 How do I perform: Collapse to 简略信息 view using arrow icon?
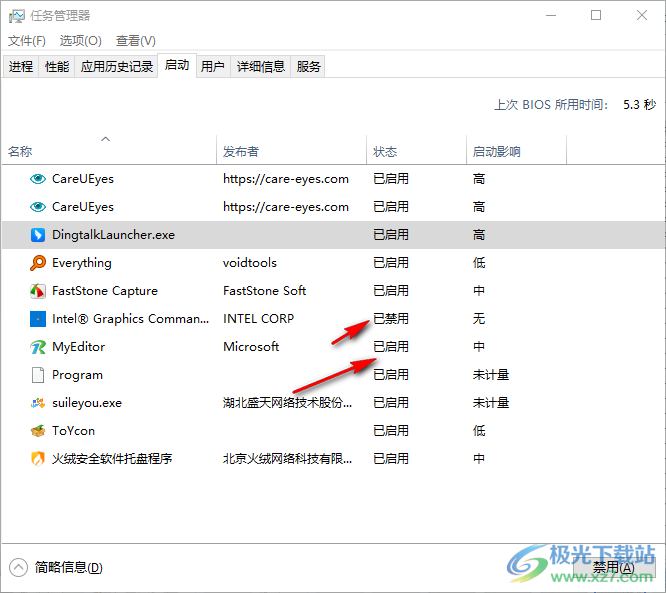(18, 568)
